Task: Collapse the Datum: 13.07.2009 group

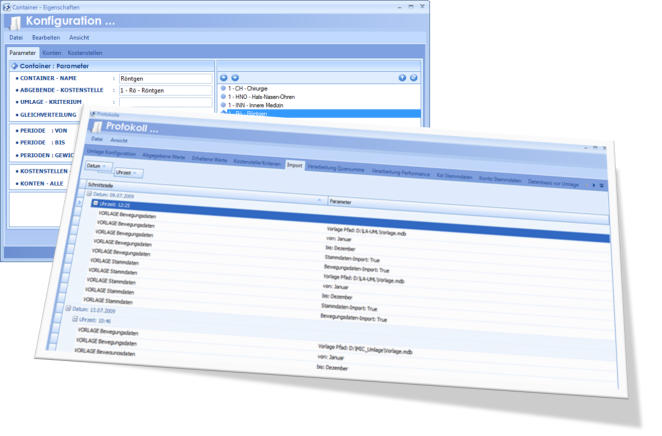Action: tap(69, 309)
